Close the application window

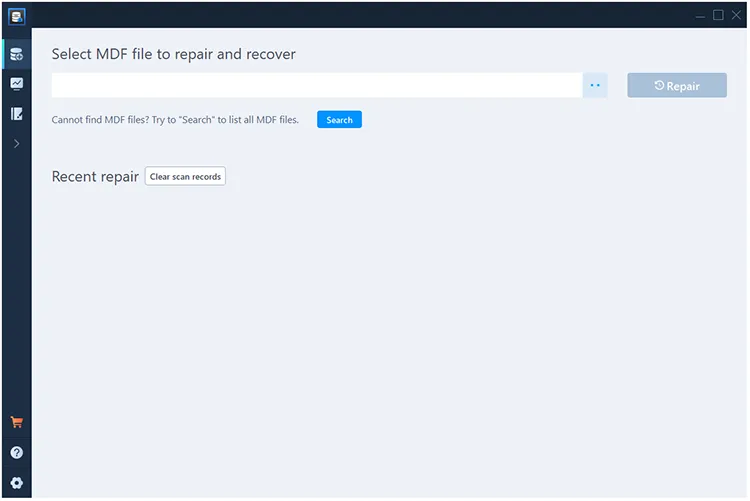[736, 15]
